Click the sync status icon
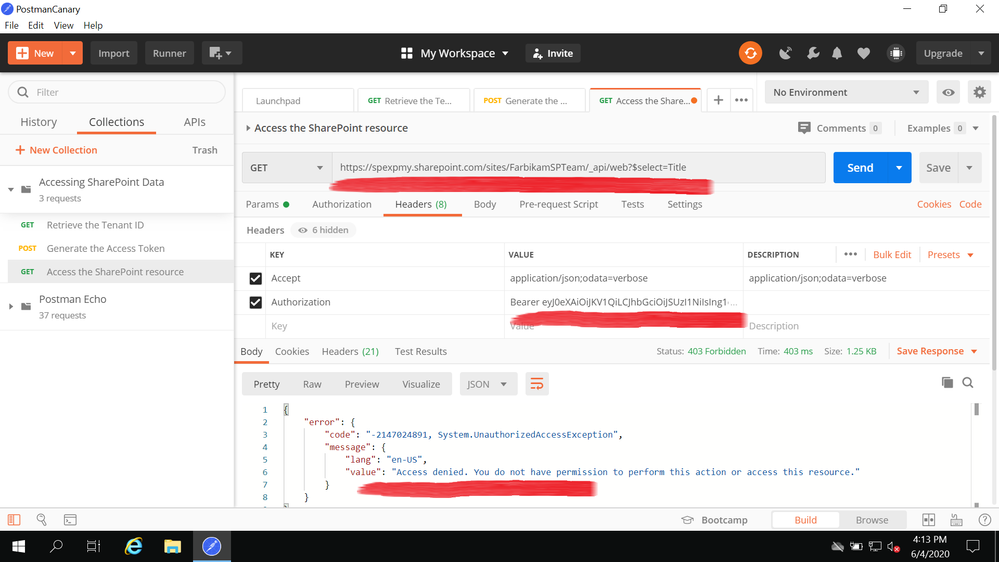 [x=751, y=53]
